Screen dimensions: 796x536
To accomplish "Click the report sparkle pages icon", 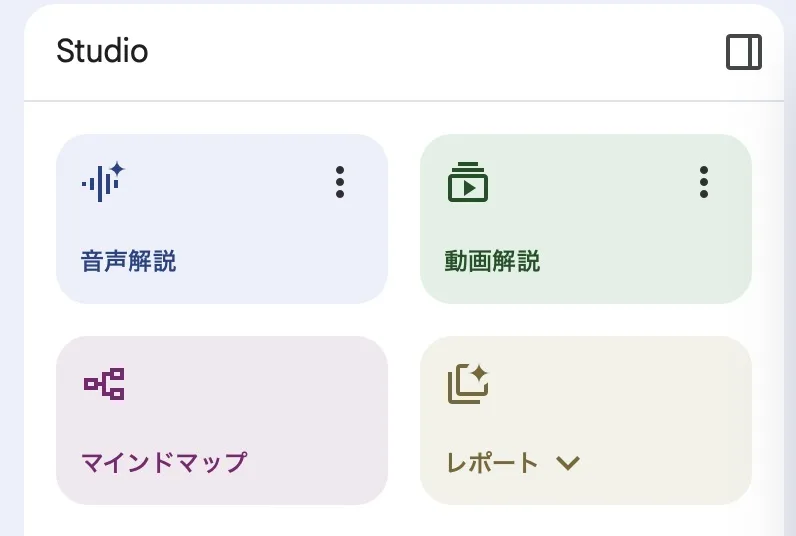I will coord(468,384).
